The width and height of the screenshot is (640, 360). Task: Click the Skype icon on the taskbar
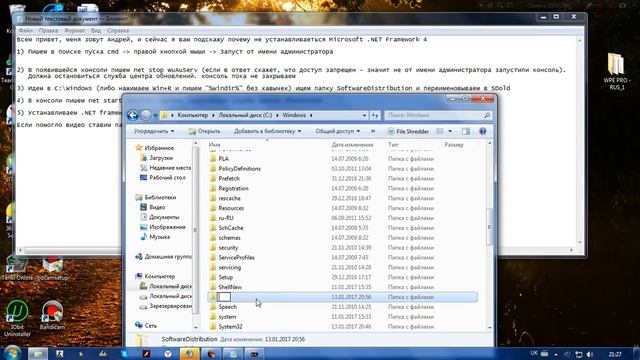pos(124,354)
